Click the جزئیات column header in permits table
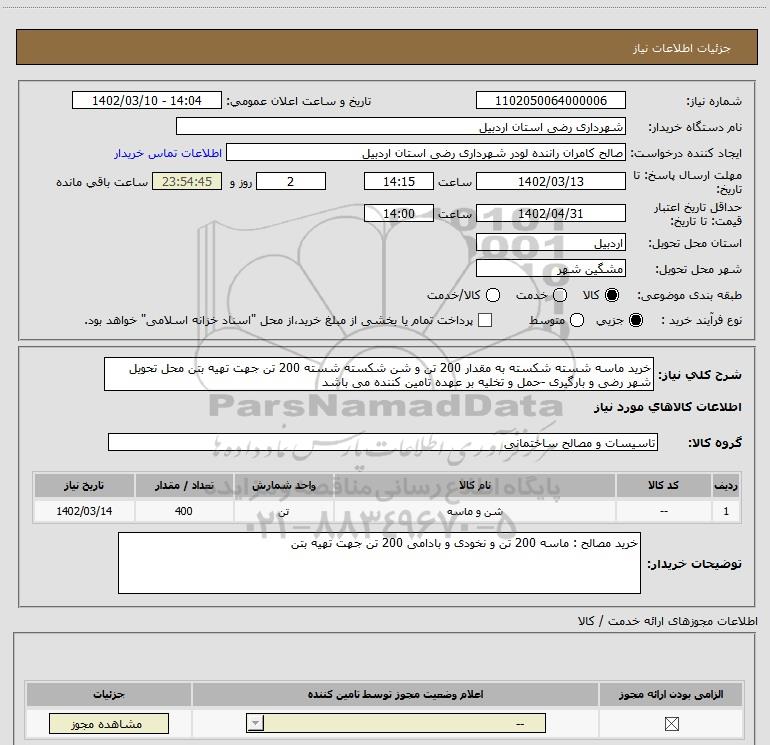The image size is (770, 745). coord(109,694)
